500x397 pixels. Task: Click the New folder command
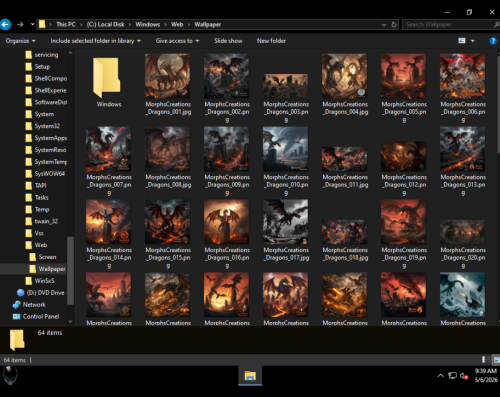[x=271, y=41]
